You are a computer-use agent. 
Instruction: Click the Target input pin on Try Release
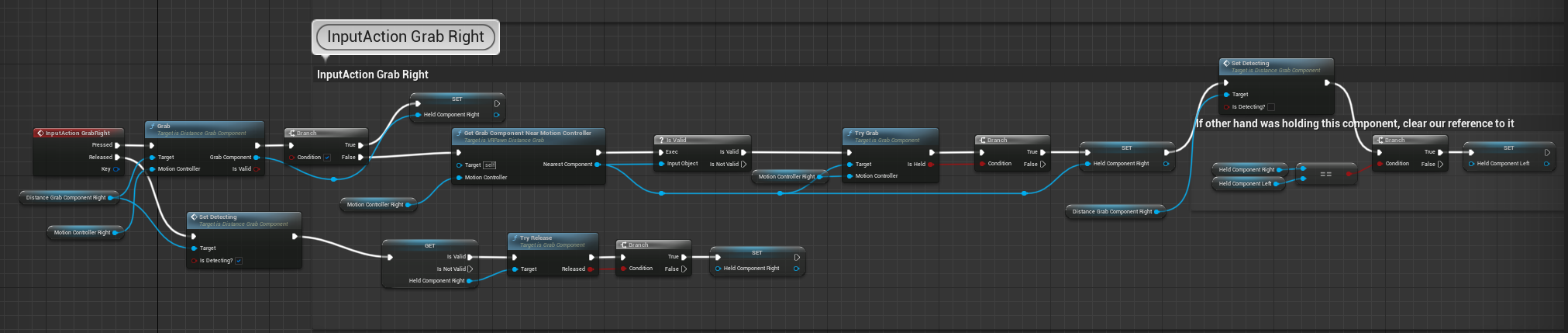point(515,269)
